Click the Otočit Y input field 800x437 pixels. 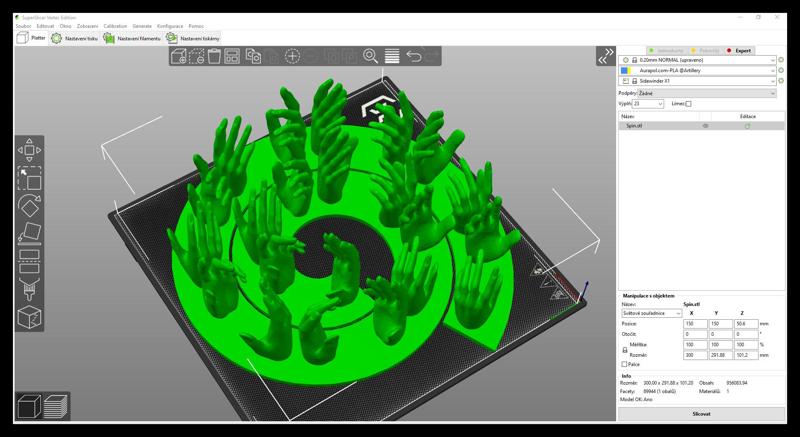pyautogui.click(x=721, y=335)
